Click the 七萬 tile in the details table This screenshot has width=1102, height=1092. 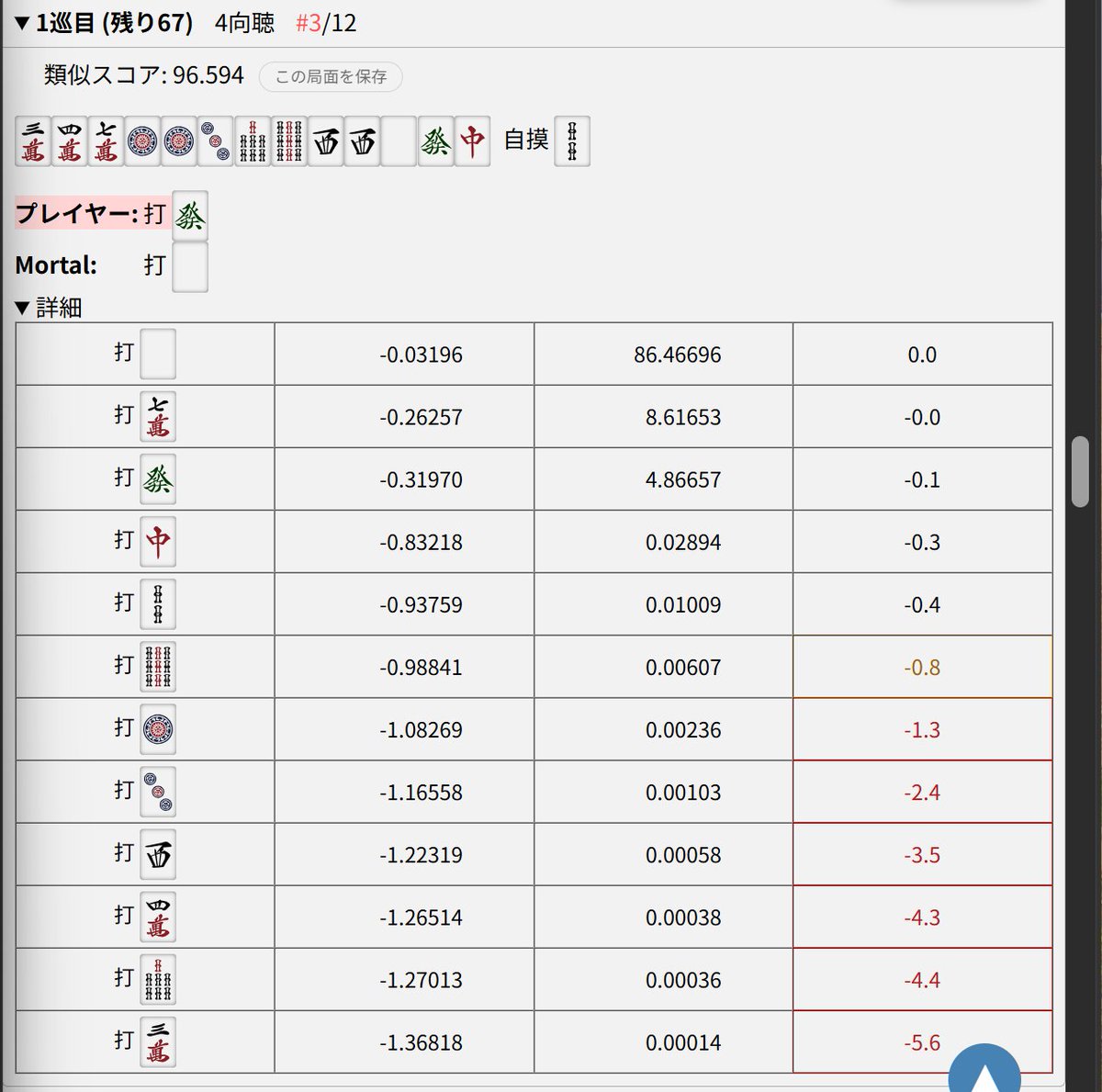pyautogui.click(x=158, y=417)
